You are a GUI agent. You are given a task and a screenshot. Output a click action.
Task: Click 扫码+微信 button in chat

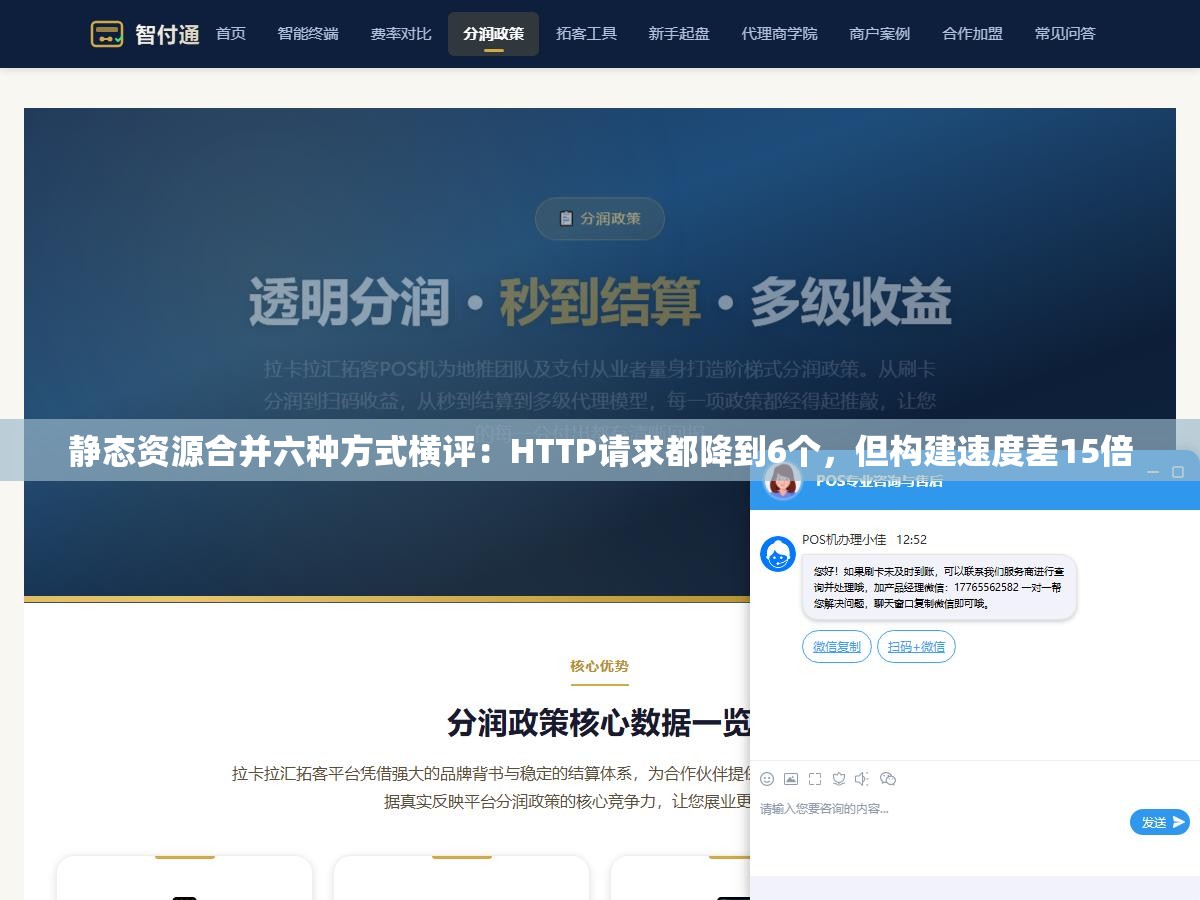click(916, 647)
